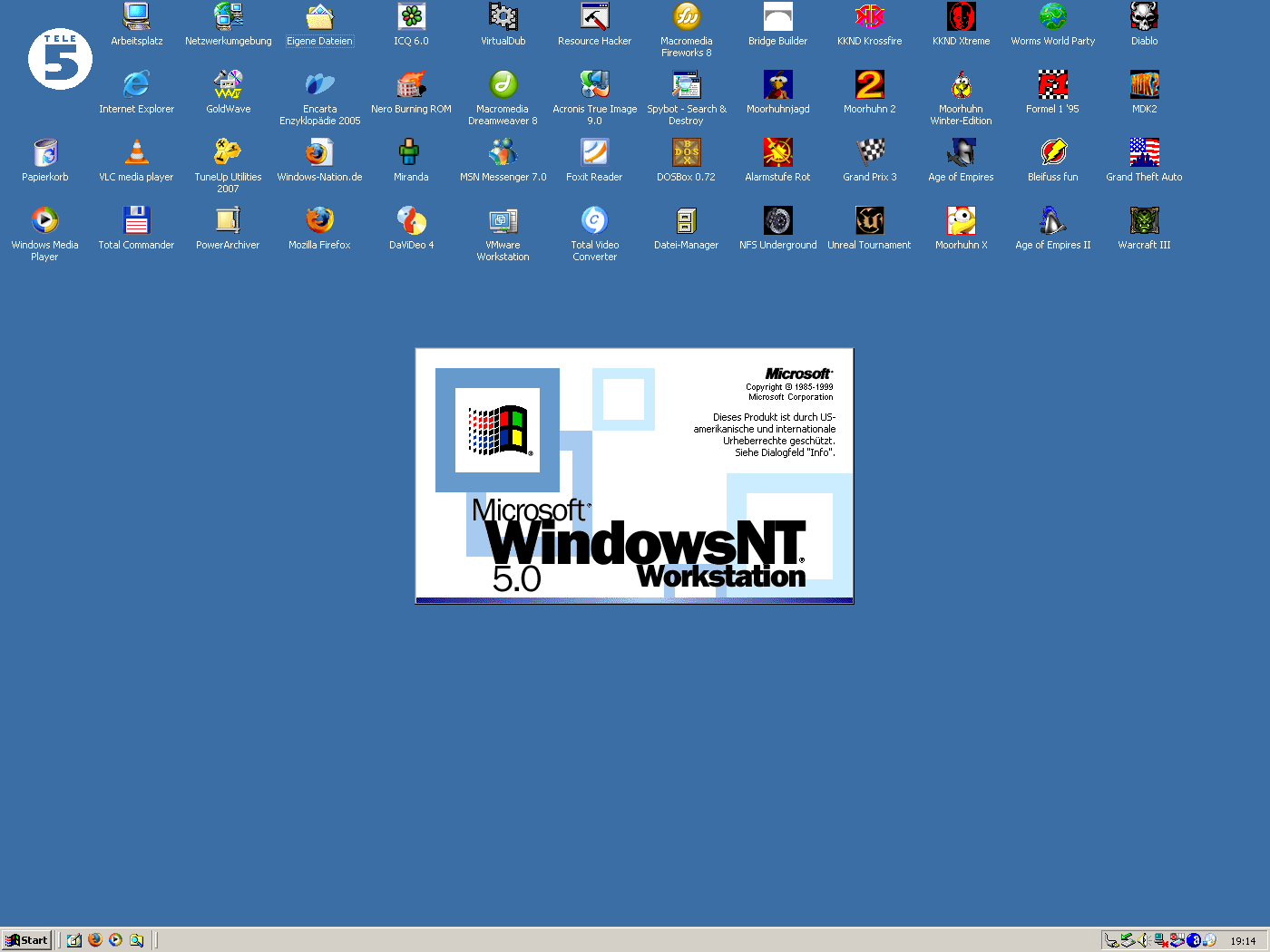Screen dimensions: 1270x952
Task: Open the Start menu button
Action: (26, 940)
